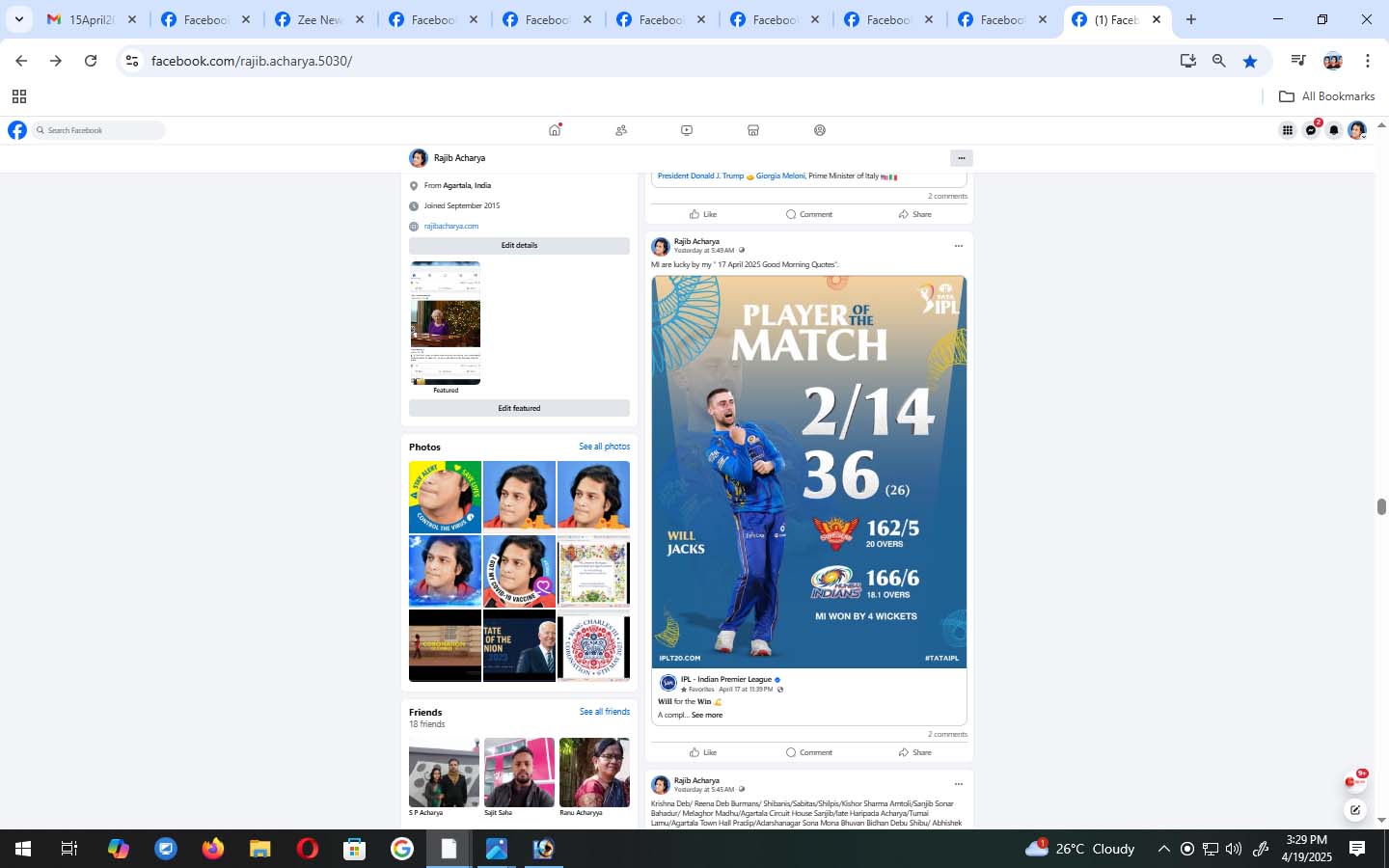
Task: Open the Watch video icon in Facebook navigation
Action: (x=687, y=130)
